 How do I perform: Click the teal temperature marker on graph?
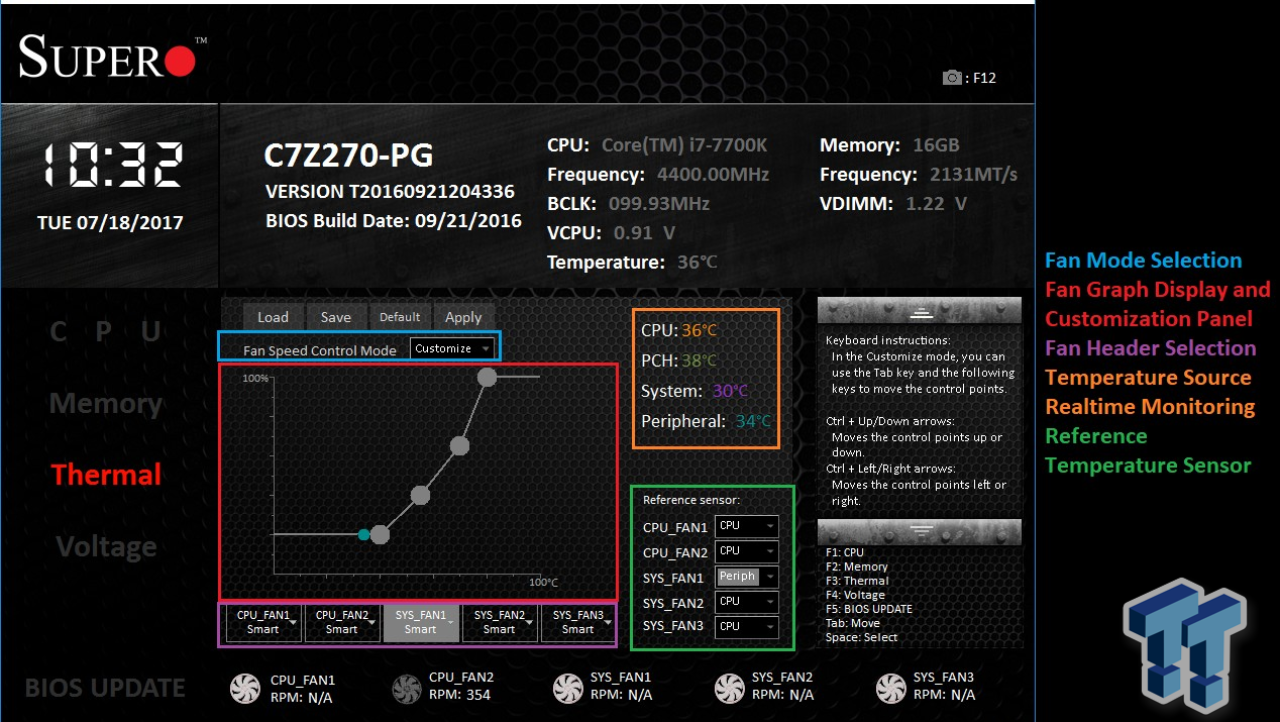363,535
